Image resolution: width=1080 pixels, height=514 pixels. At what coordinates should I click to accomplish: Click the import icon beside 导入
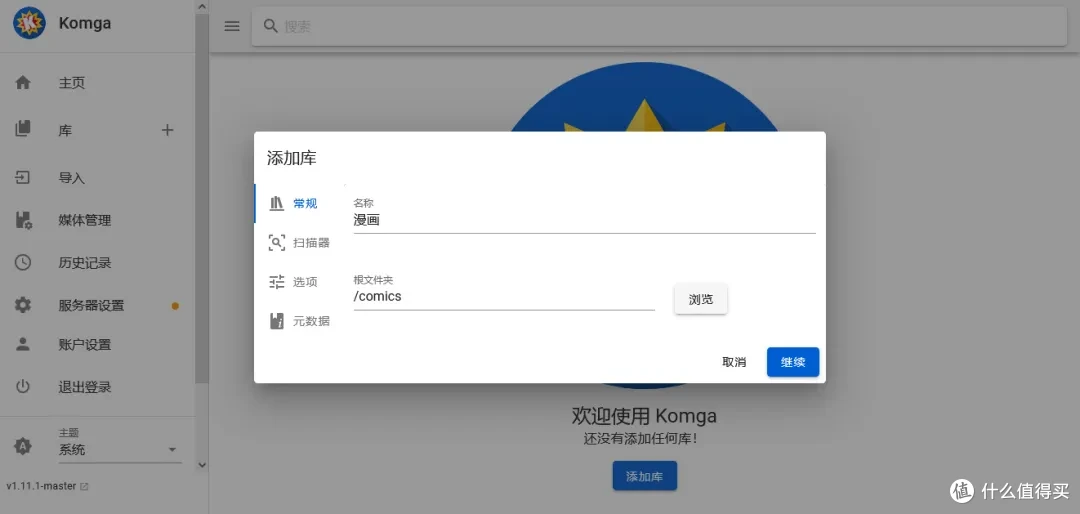(23, 178)
